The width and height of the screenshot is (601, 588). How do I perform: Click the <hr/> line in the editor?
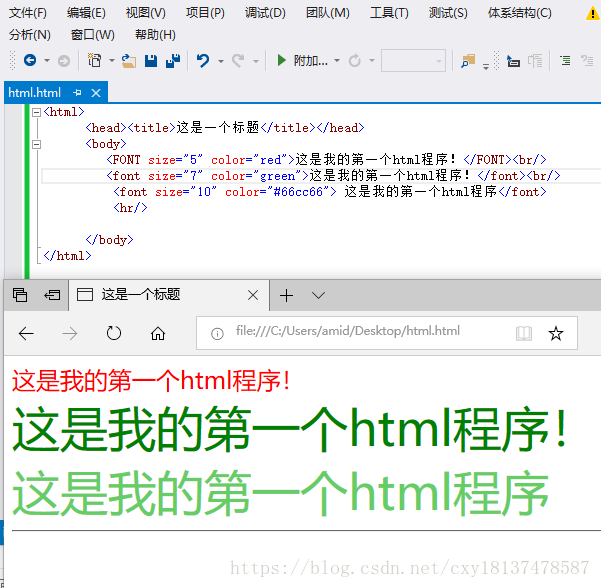point(130,208)
